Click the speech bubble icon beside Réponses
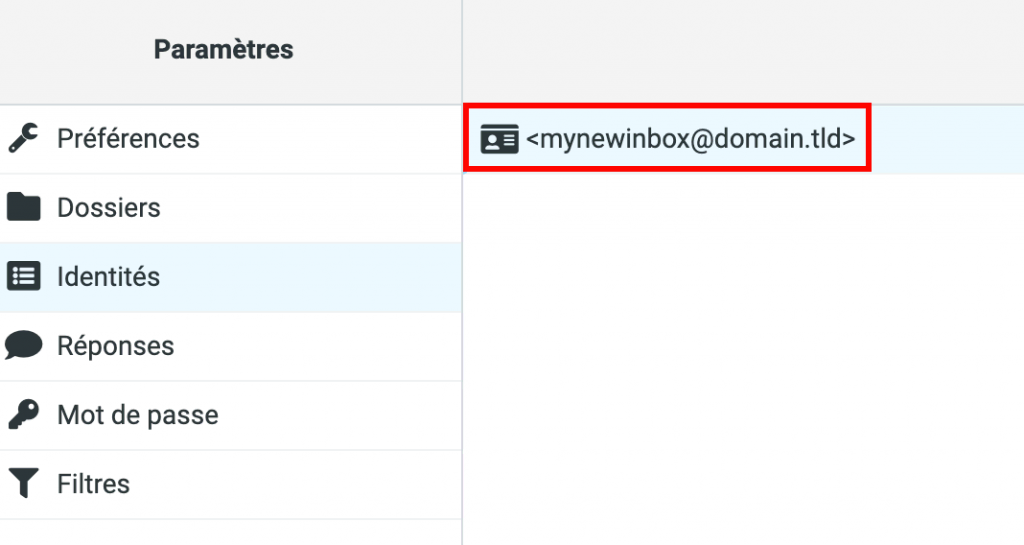Image resolution: width=1024 pixels, height=545 pixels. point(23,345)
